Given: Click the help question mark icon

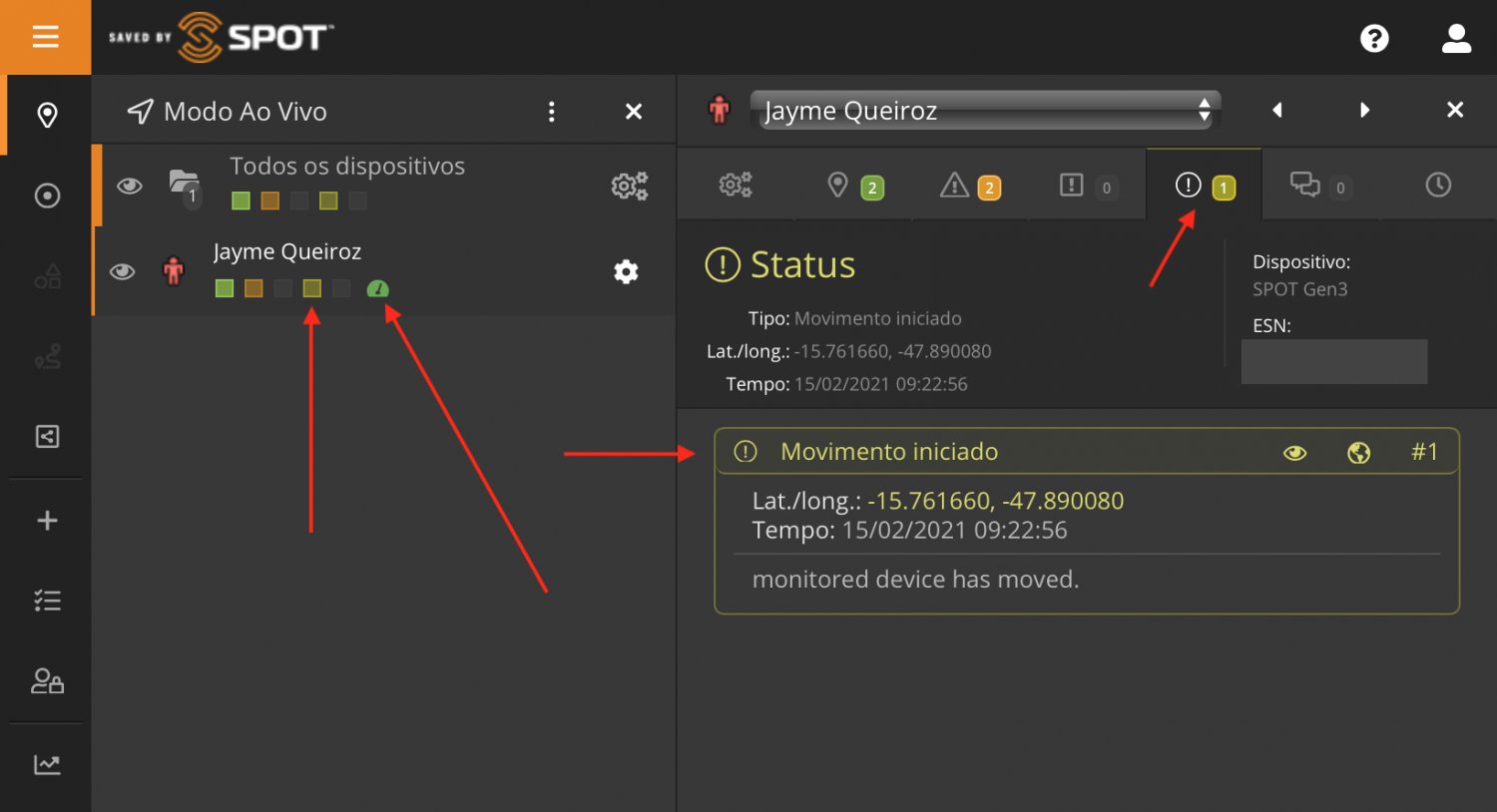Looking at the screenshot, I should 1374,39.
